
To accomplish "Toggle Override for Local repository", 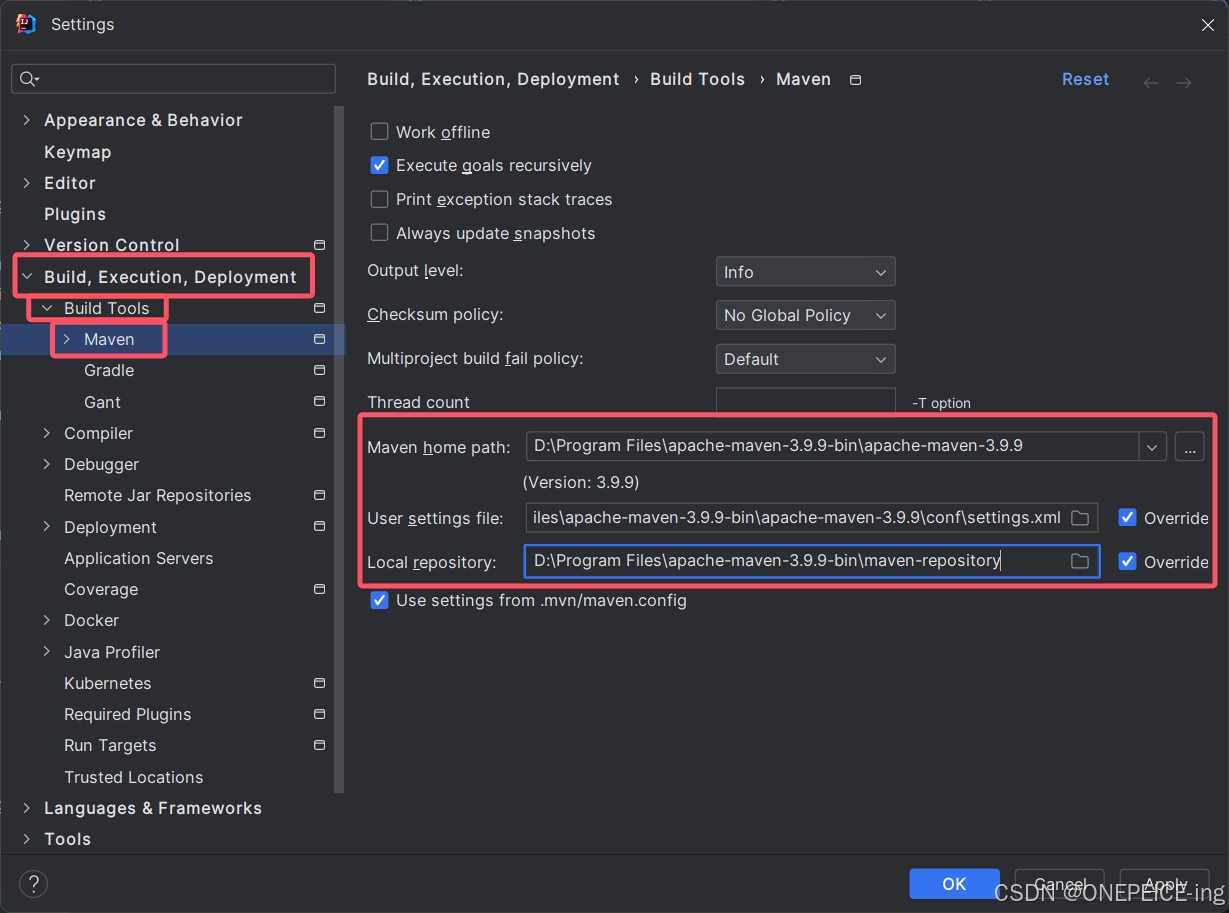I will coord(1127,562).
